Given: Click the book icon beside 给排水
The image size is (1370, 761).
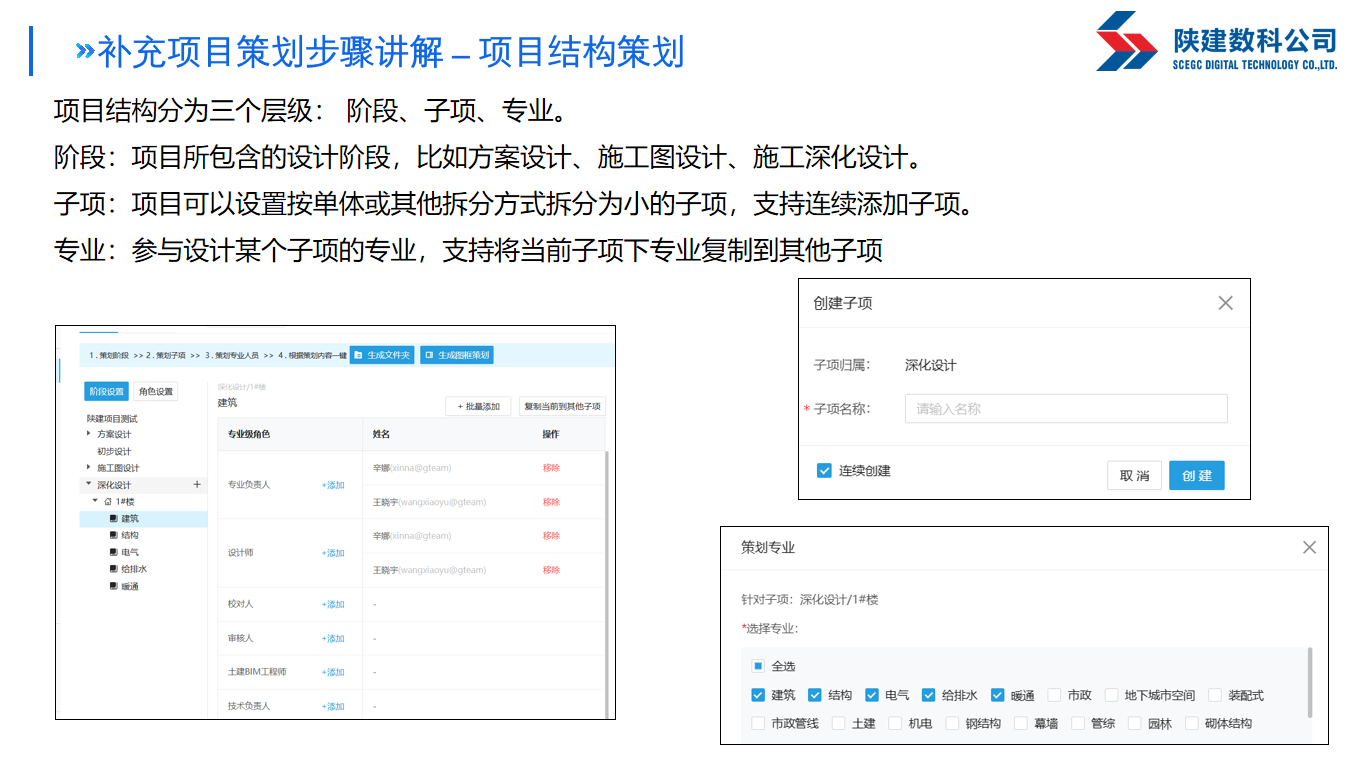Looking at the screenshot, I should (x=113, y=569).
